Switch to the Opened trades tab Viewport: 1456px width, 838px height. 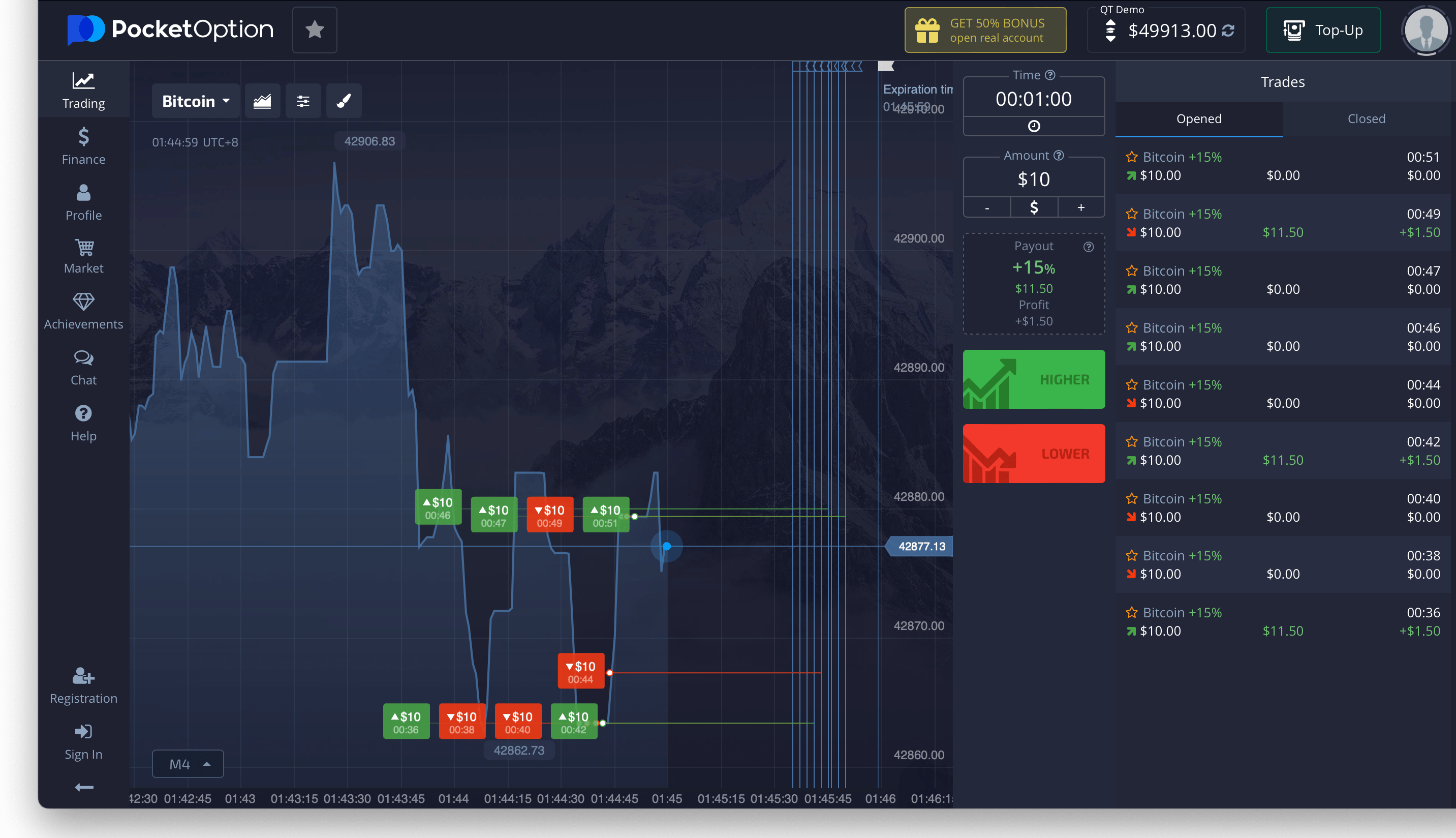coord(1198,118)
